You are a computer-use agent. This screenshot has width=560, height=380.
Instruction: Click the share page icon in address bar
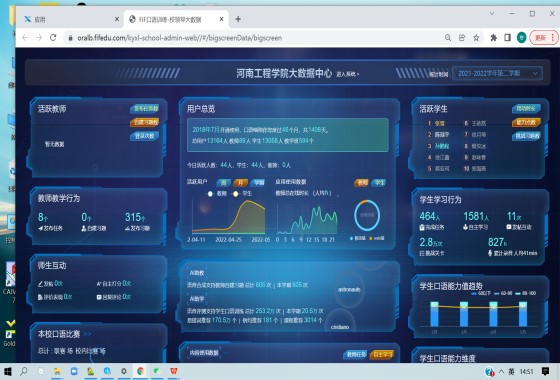(x=462, y=38)
